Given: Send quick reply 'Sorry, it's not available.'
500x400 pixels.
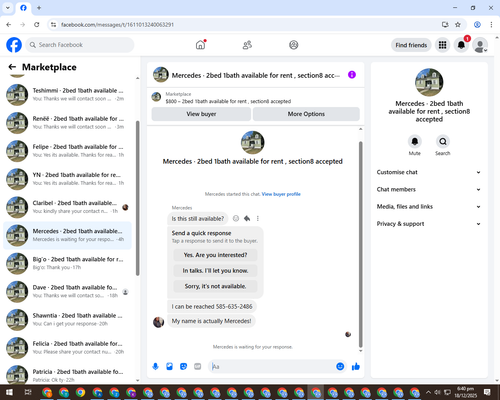Looking at the screenshot, I should coord(215,286).
